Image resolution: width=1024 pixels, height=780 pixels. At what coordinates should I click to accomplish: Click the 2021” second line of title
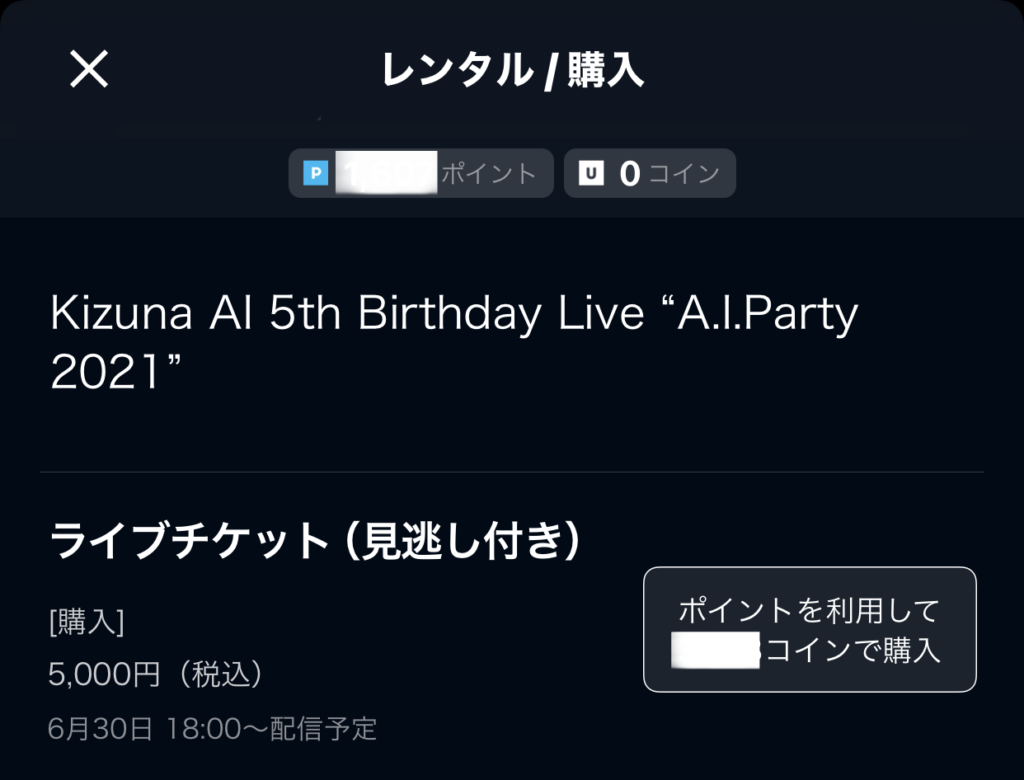tap(115, 371)
